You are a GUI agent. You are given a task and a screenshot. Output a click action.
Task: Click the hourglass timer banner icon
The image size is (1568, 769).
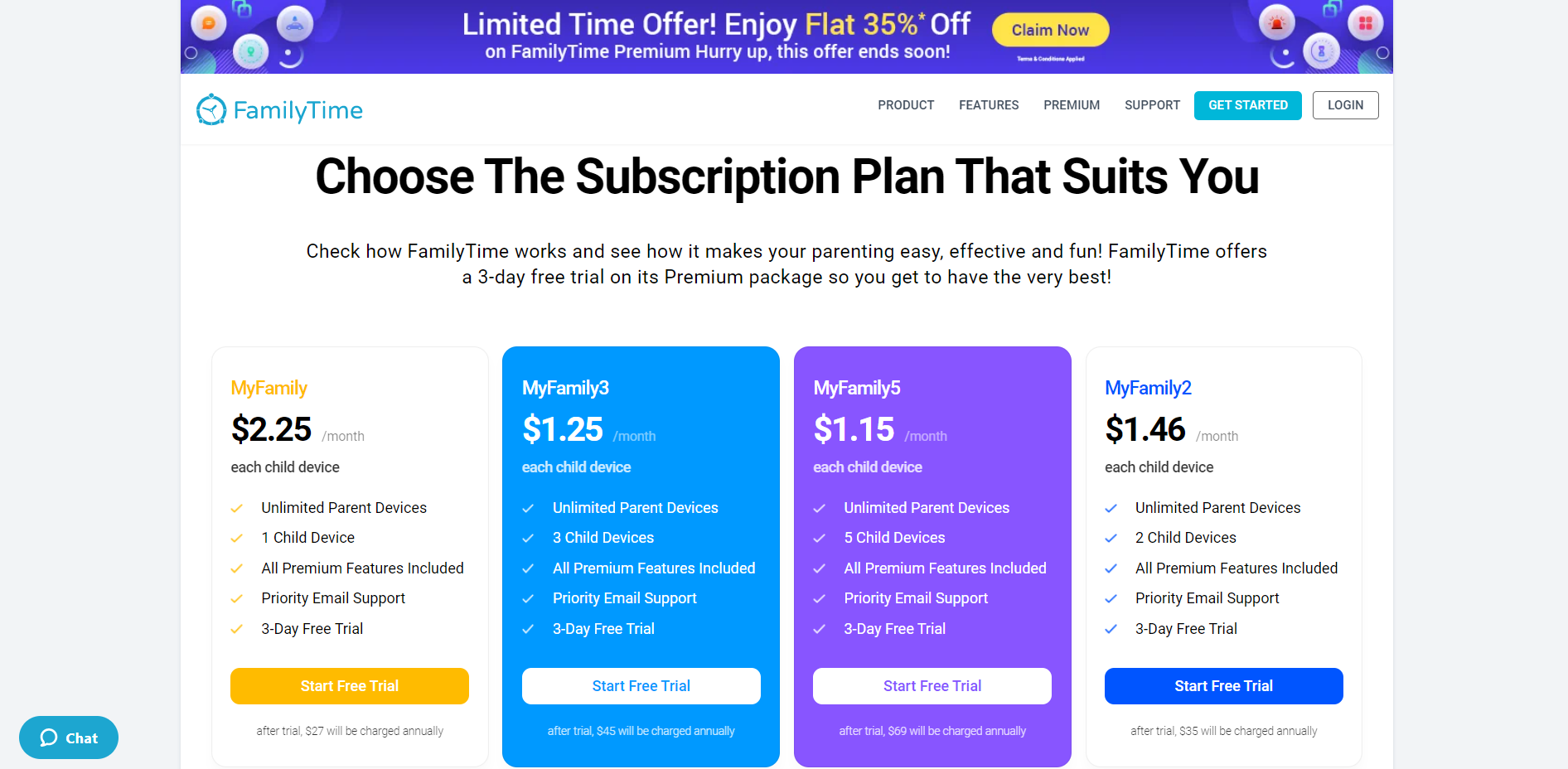click(1321, 52)
